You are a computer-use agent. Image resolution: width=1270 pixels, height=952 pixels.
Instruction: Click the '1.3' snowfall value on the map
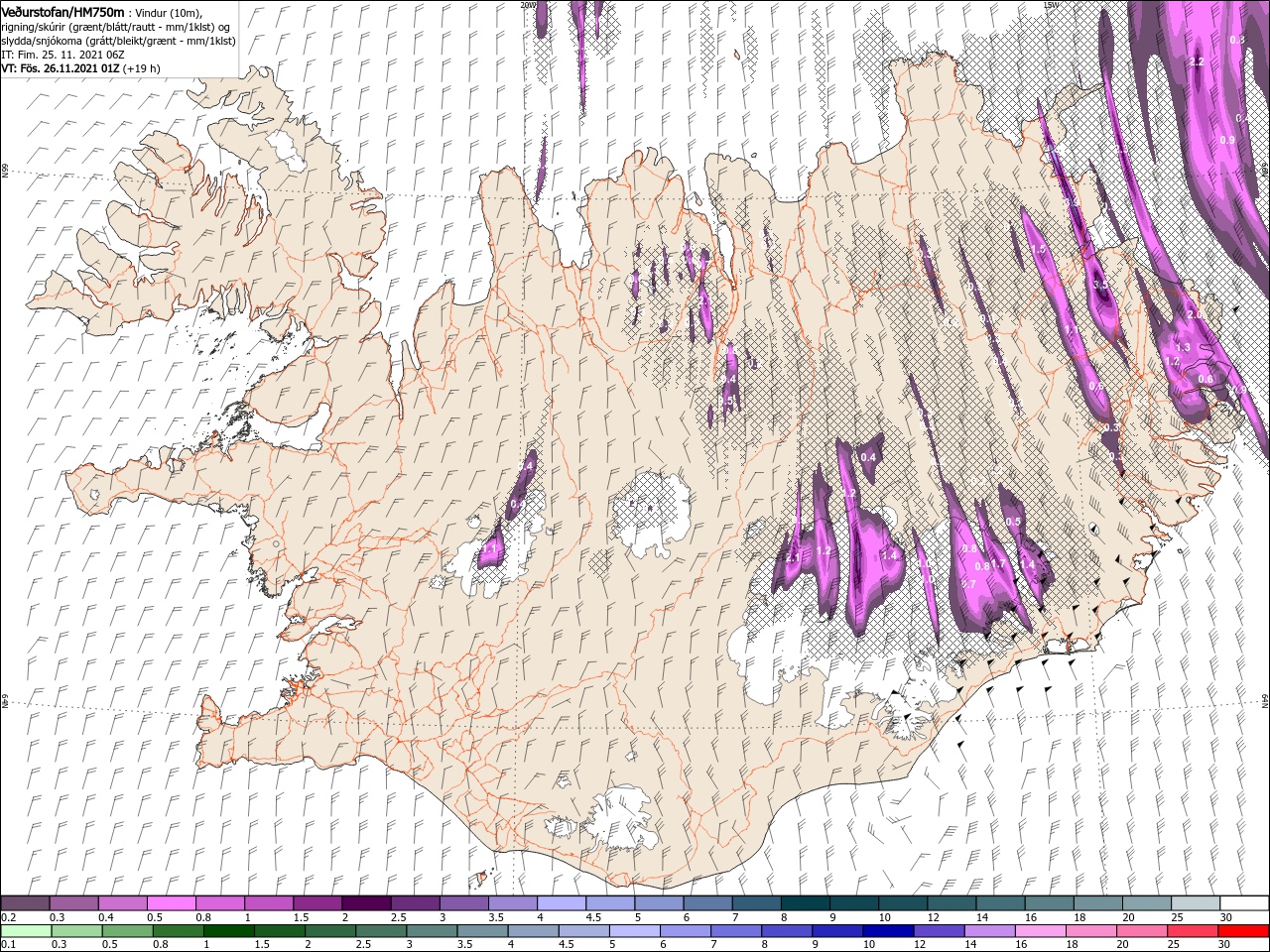tap(1183, 348)
